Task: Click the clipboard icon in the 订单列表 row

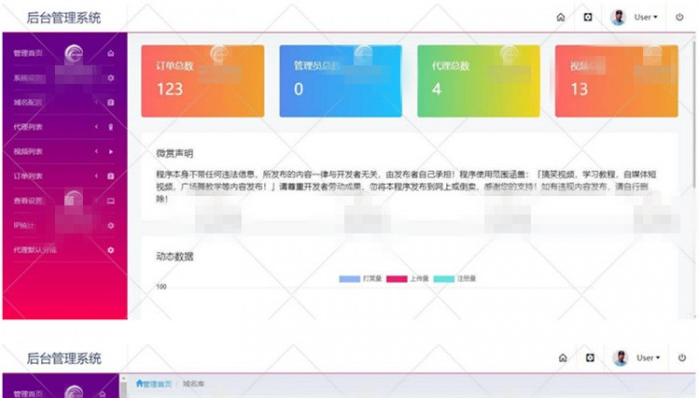Action: point(111,176)
